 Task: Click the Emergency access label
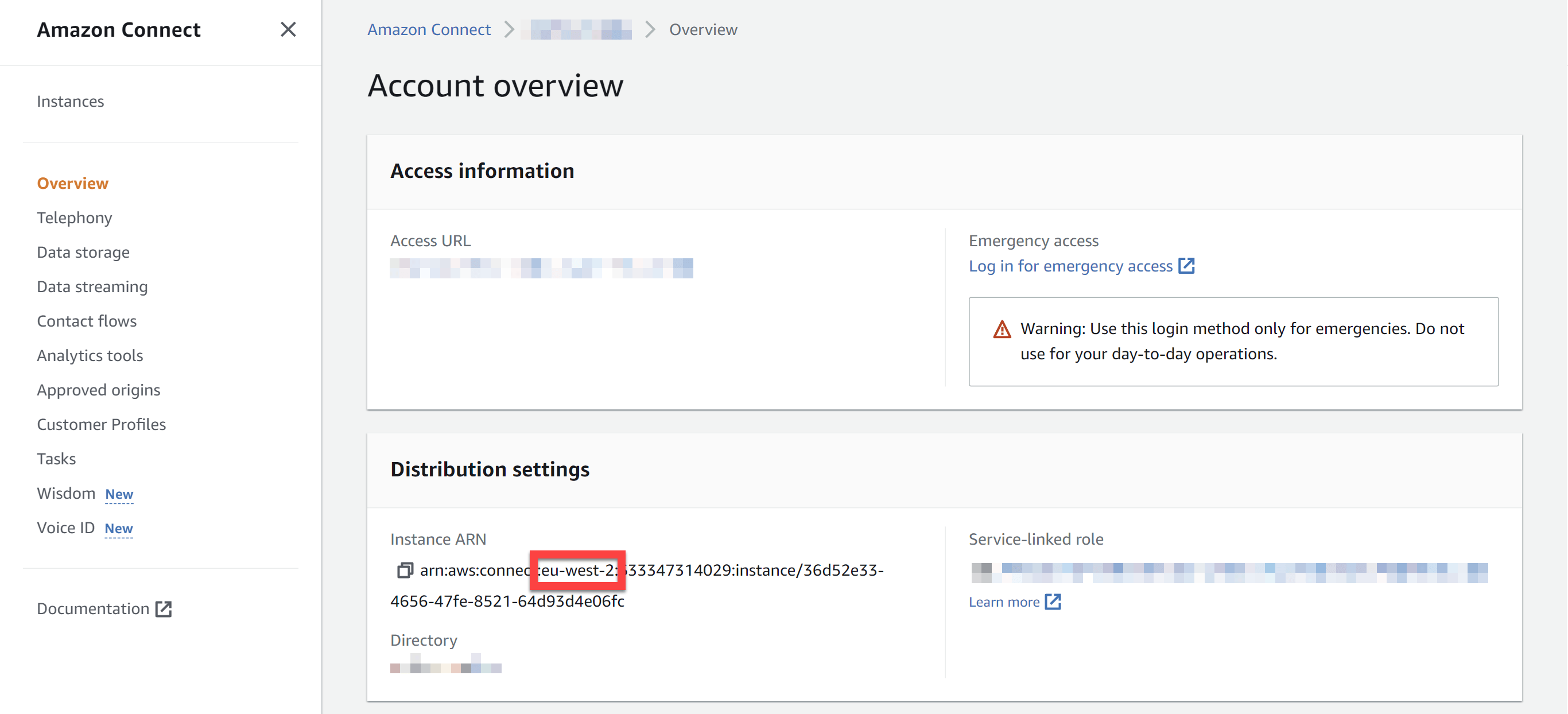(x=1034, y=241)
